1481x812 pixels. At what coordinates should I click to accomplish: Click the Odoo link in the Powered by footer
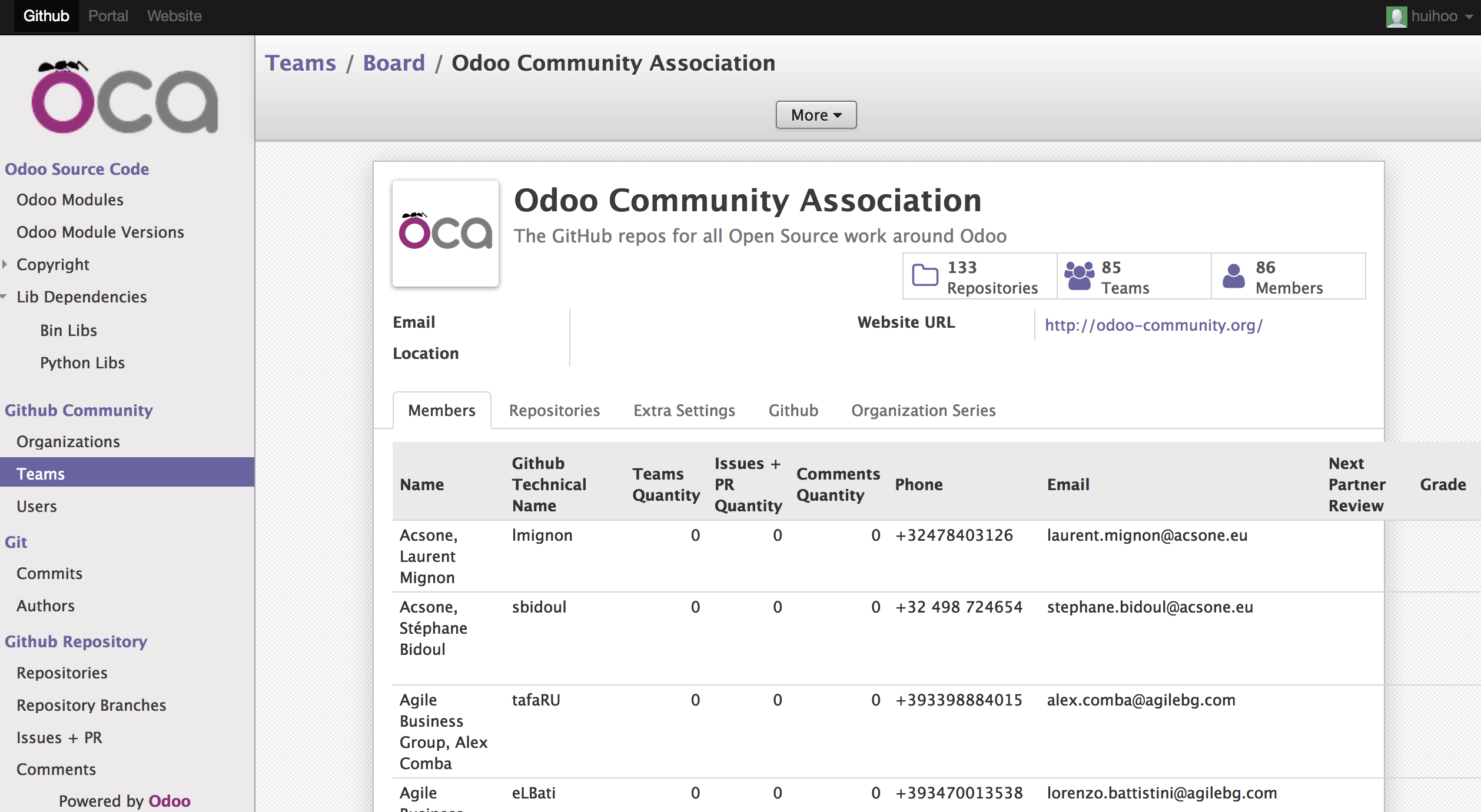coord(170,801)
